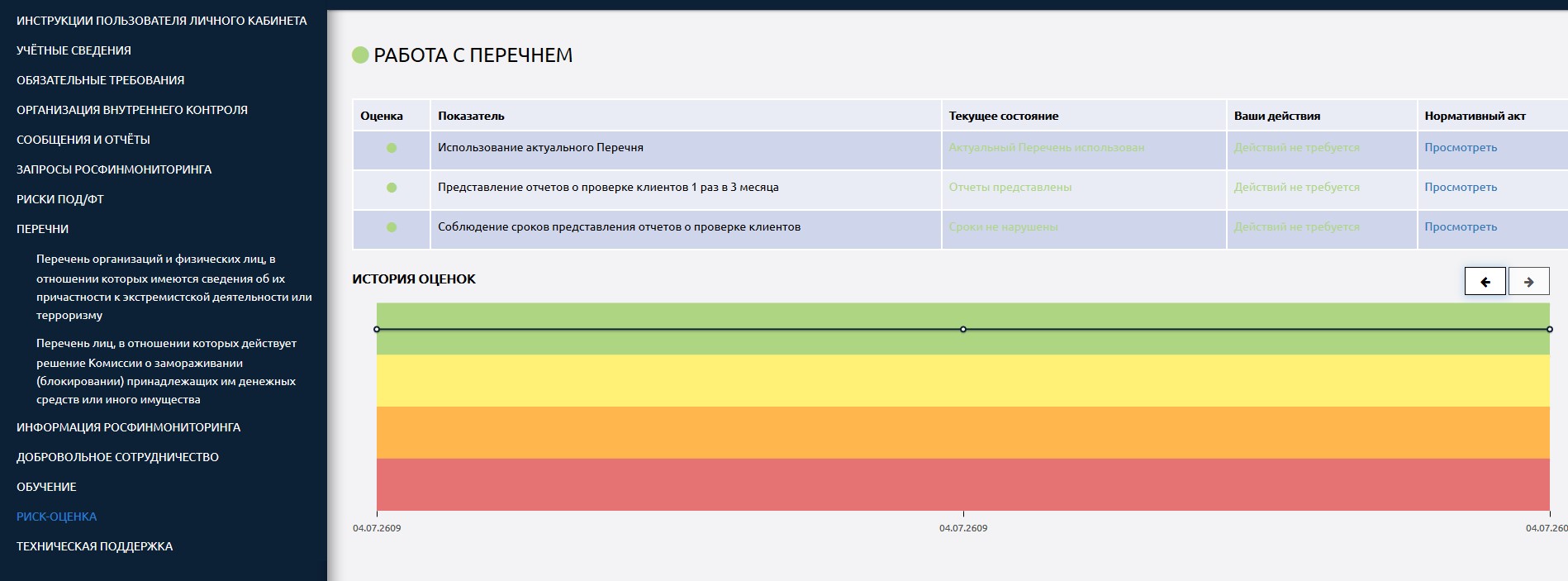Click the middle data point on history chart
Viewport: 1568px width, 581px height.
click(963, 330)
